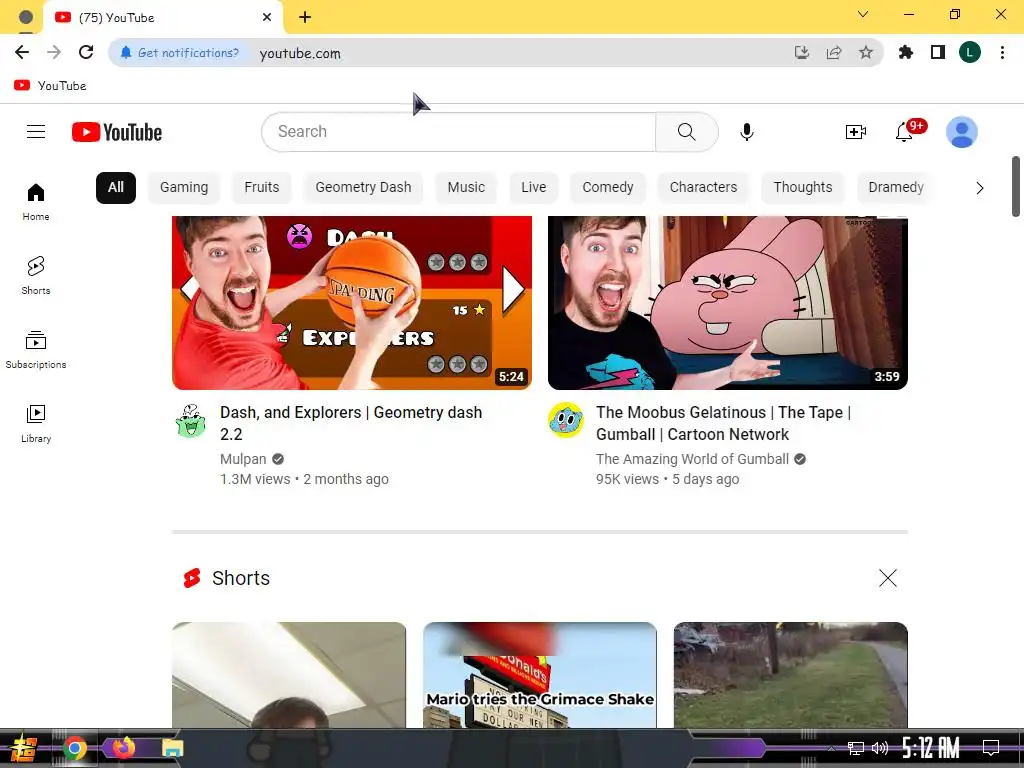Open the Mario tries the Grimace Shake short
Image resolution: width=1024 pixels, height=768 pixels.
[540, 675]
